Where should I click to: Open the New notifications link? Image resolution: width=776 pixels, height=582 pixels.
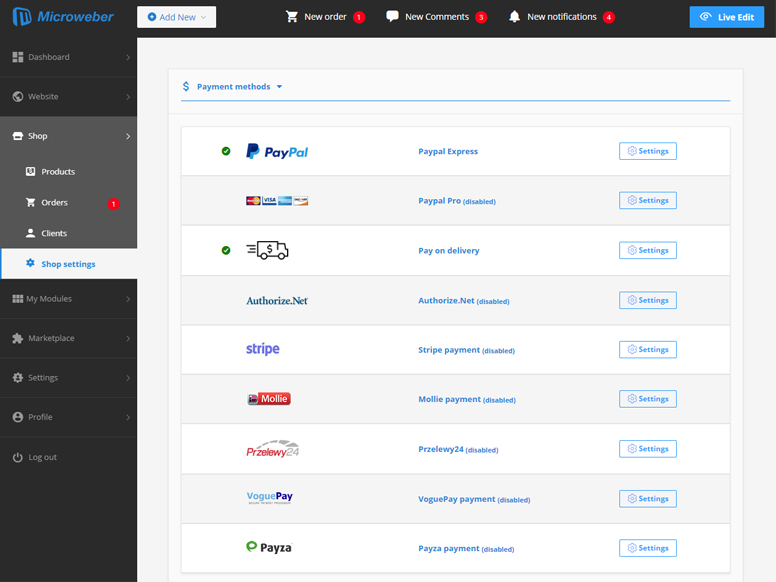(562, 17)
